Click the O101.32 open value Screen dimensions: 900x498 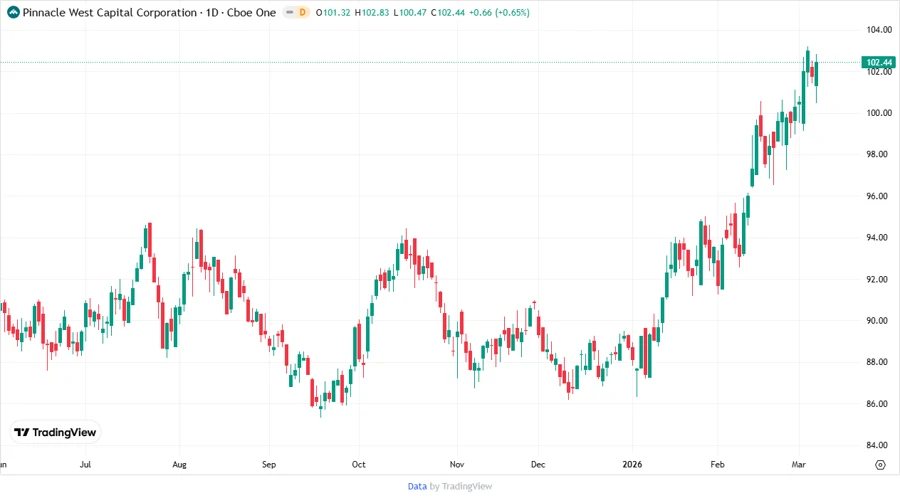coord(333,12)
